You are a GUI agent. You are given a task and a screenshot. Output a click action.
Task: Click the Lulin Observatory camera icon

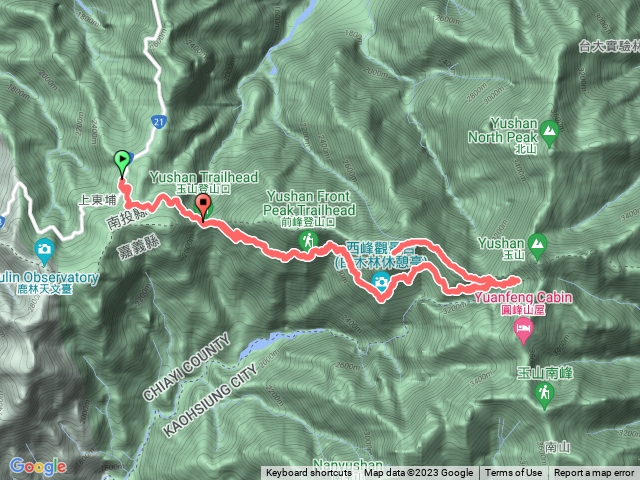pyautogui.click(x=44, y=250)
